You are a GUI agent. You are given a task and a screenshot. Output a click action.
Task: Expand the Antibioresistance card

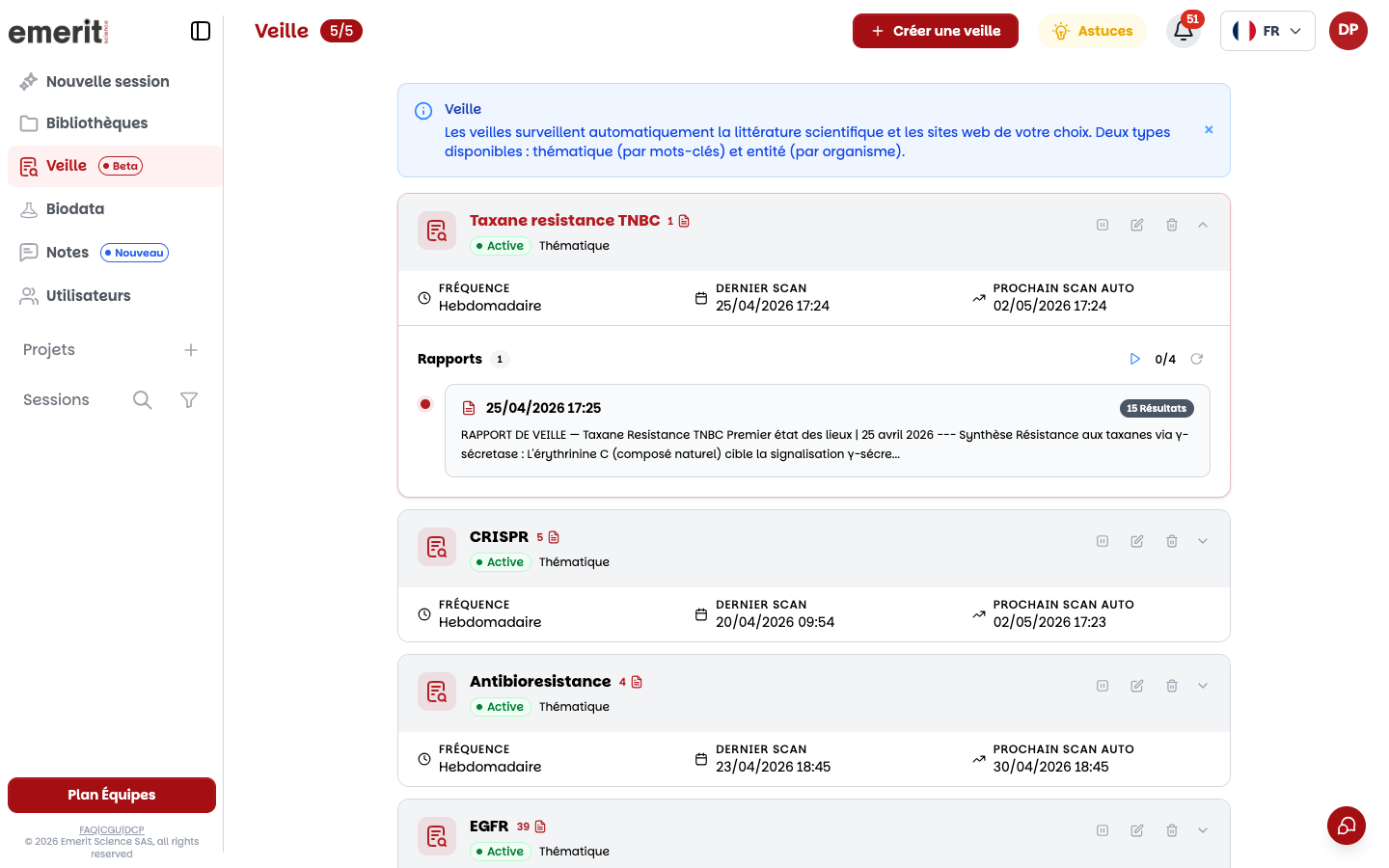point(1203,686)
